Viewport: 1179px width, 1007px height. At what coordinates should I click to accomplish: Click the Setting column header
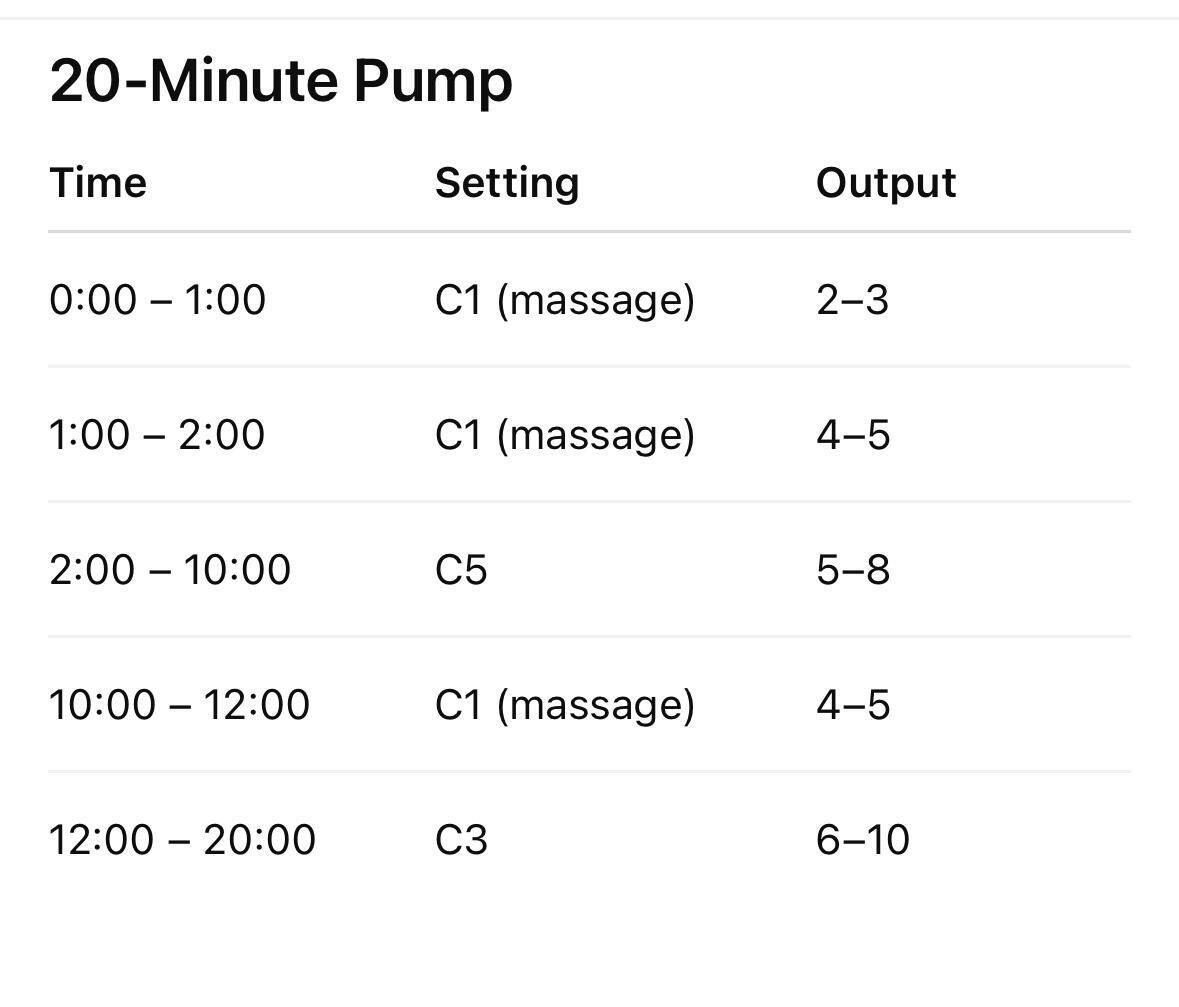pyautogui.click(x=507, y=183)
